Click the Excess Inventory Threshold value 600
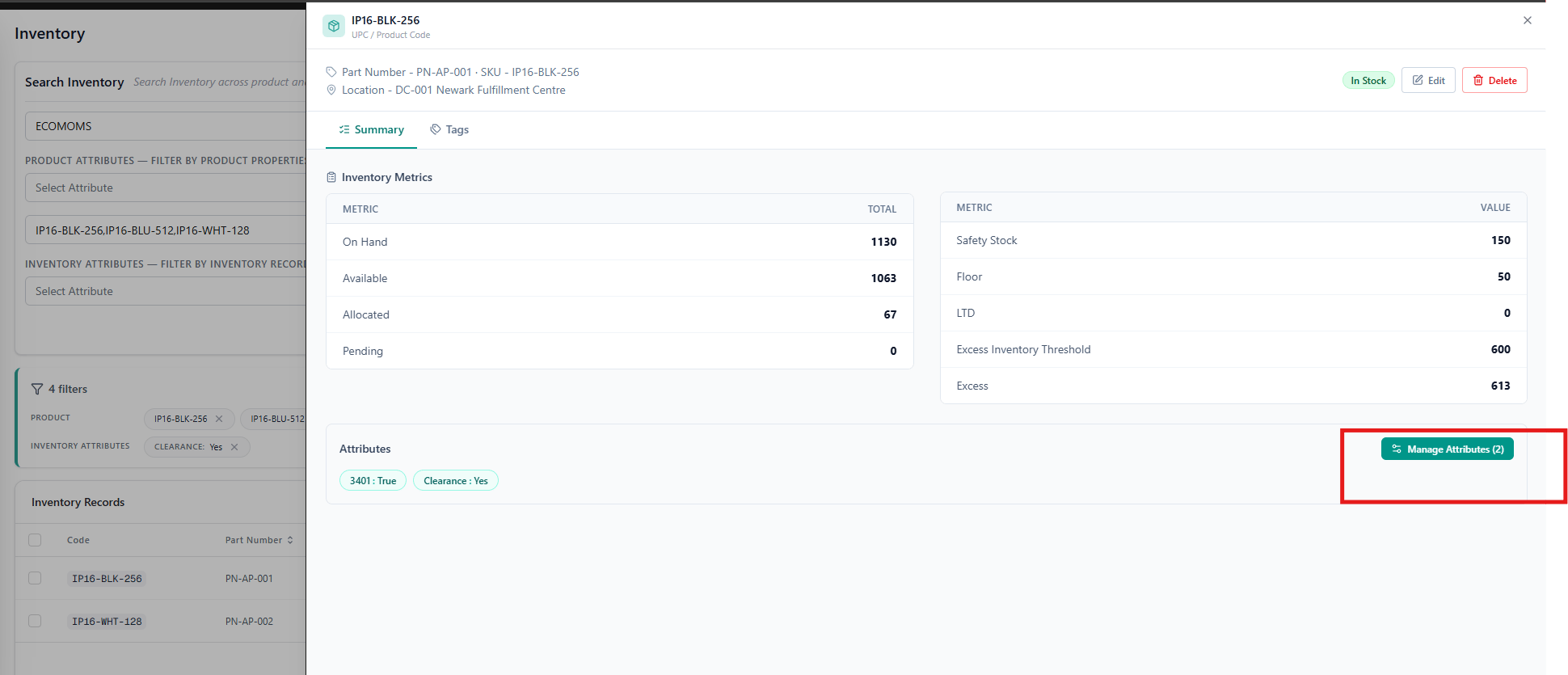The height and width of the screenshot is (675, 1568). click(x=1501, y=349)
